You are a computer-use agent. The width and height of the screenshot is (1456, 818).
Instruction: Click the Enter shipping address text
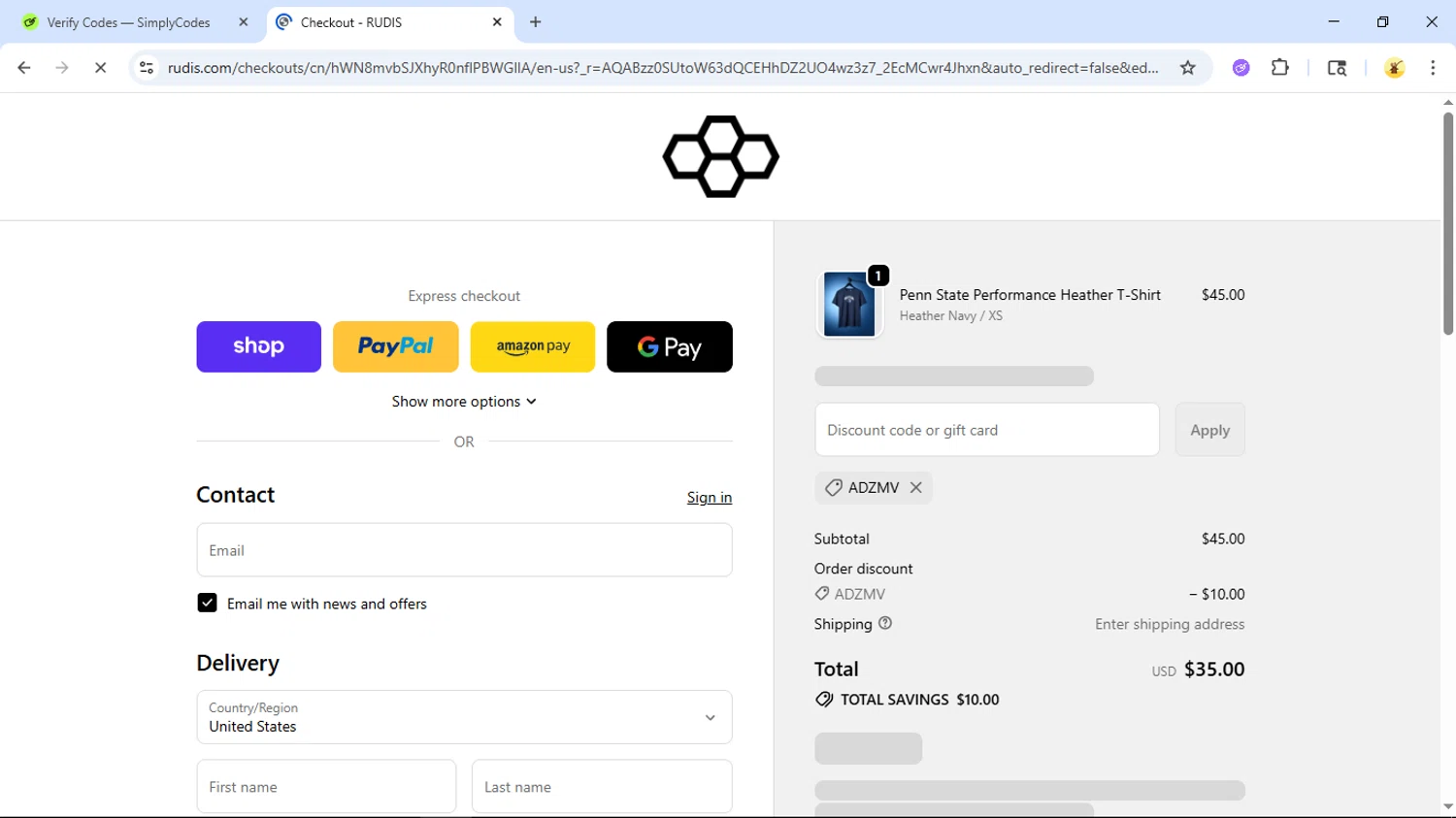pyautogui.click(x=1170, y=624)
